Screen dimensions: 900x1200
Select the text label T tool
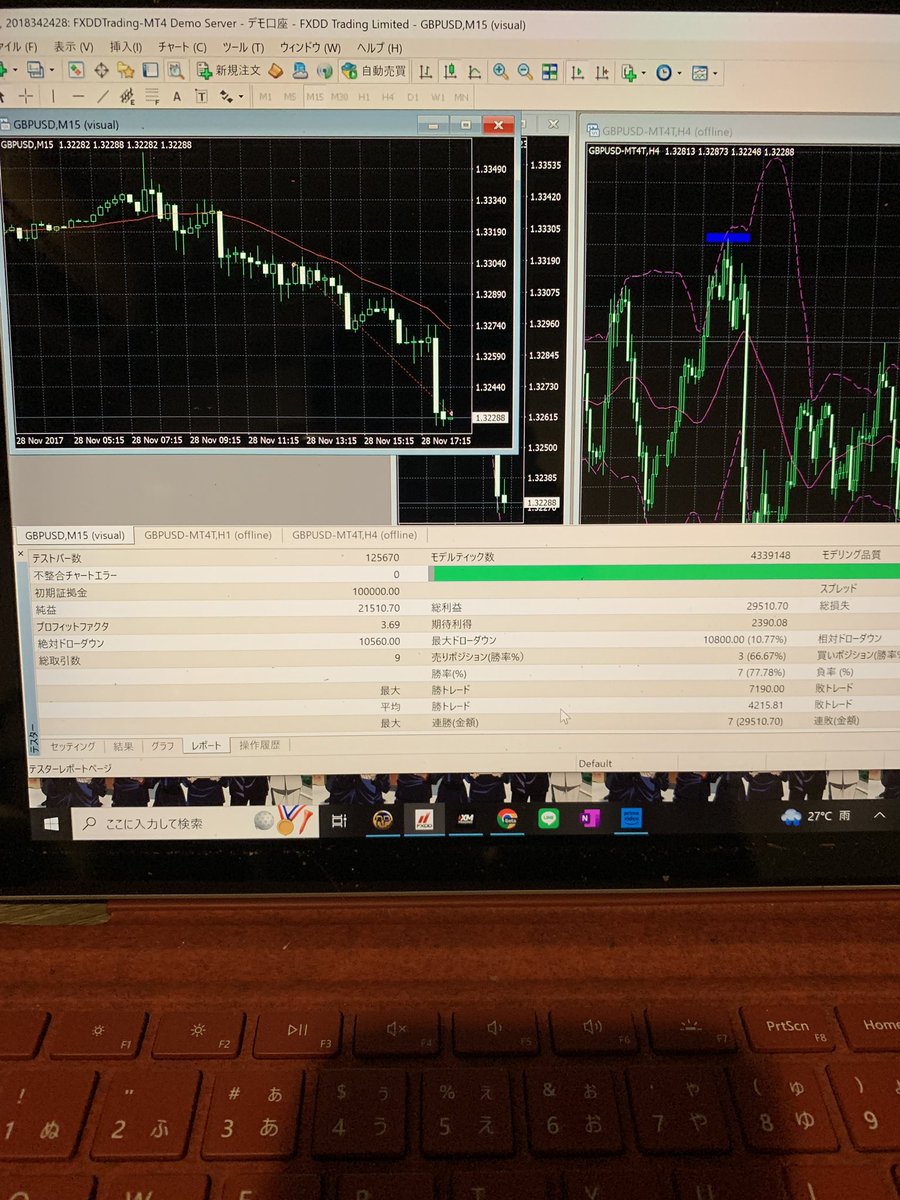201,97
